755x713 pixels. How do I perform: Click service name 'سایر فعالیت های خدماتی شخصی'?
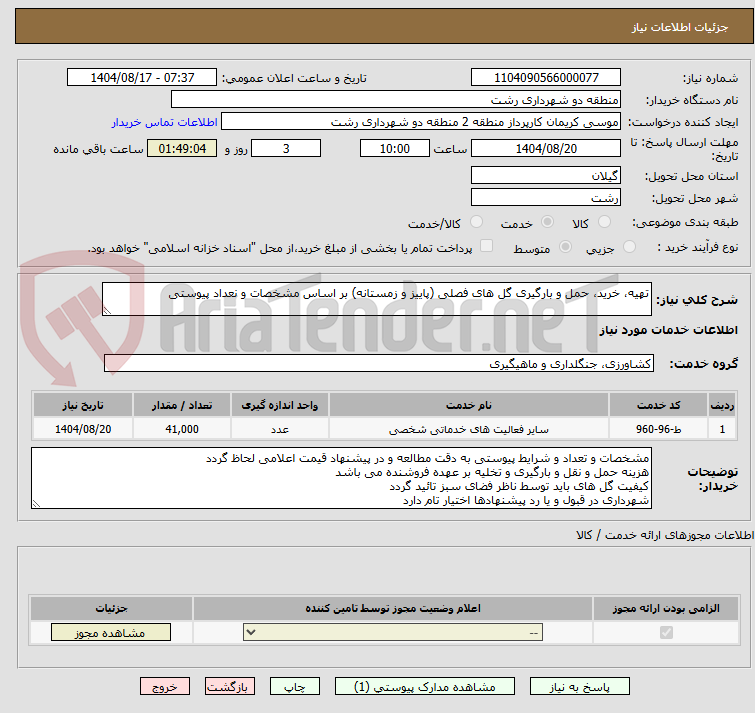469,429
